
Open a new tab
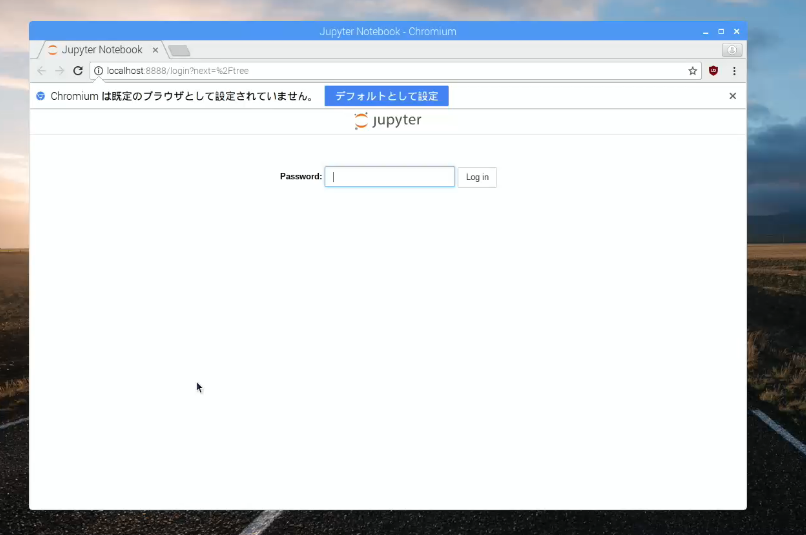point(179,50)
